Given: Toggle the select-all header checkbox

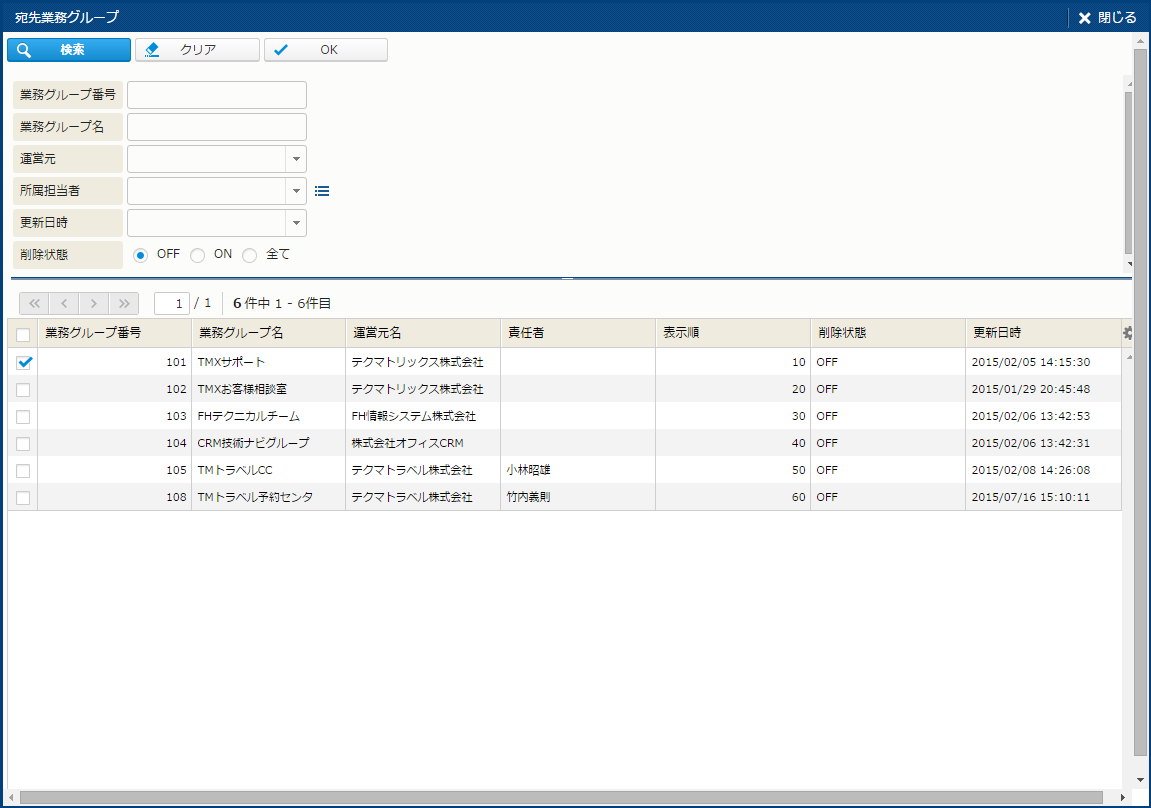Looking at the screenshot, I should (x=23, y=334).
